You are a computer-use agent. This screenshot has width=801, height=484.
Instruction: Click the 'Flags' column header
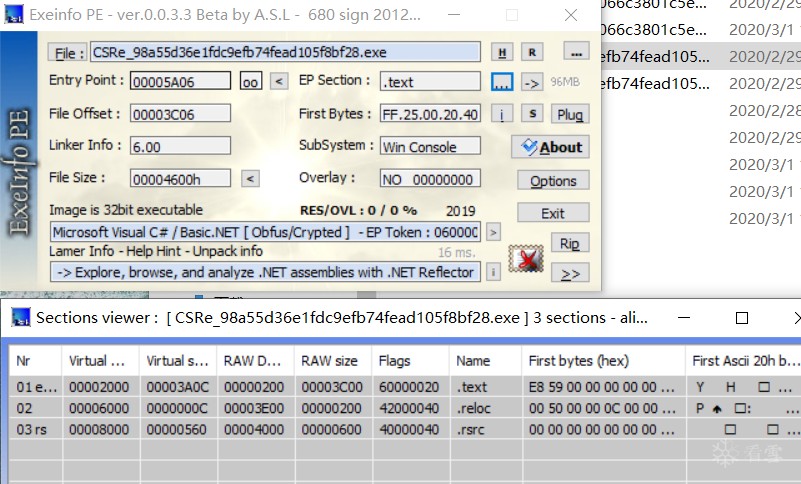click(411, 360)
